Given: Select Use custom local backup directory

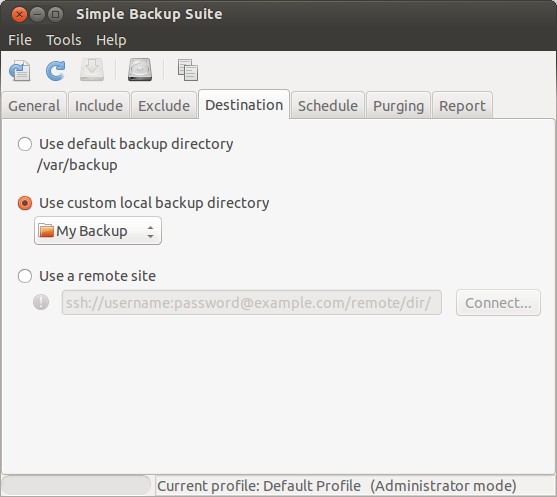Looking at the screenshot, I should [x=25, y=203].
